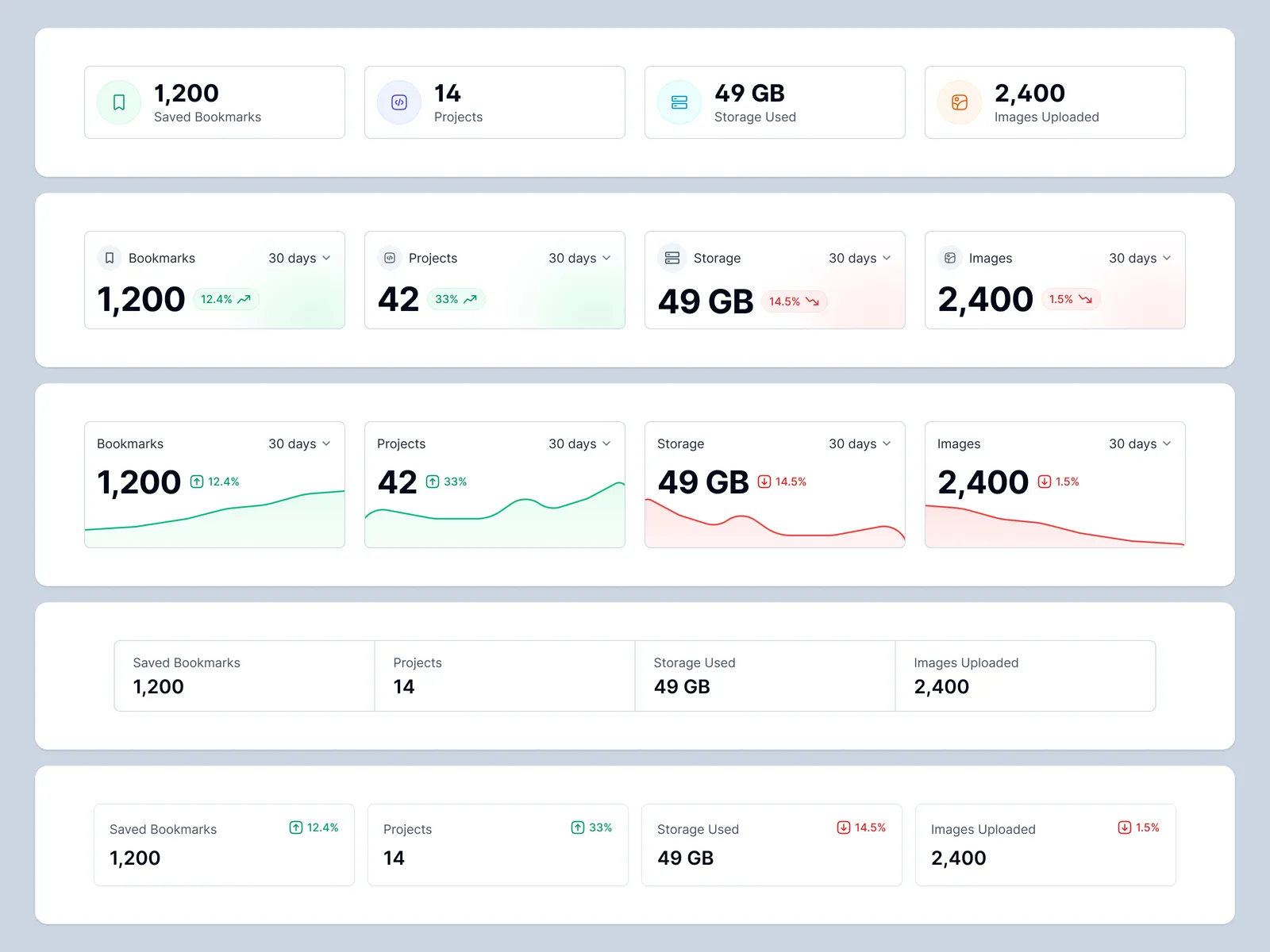Click the 14.5% downward trend pill badge

point(794,301)
